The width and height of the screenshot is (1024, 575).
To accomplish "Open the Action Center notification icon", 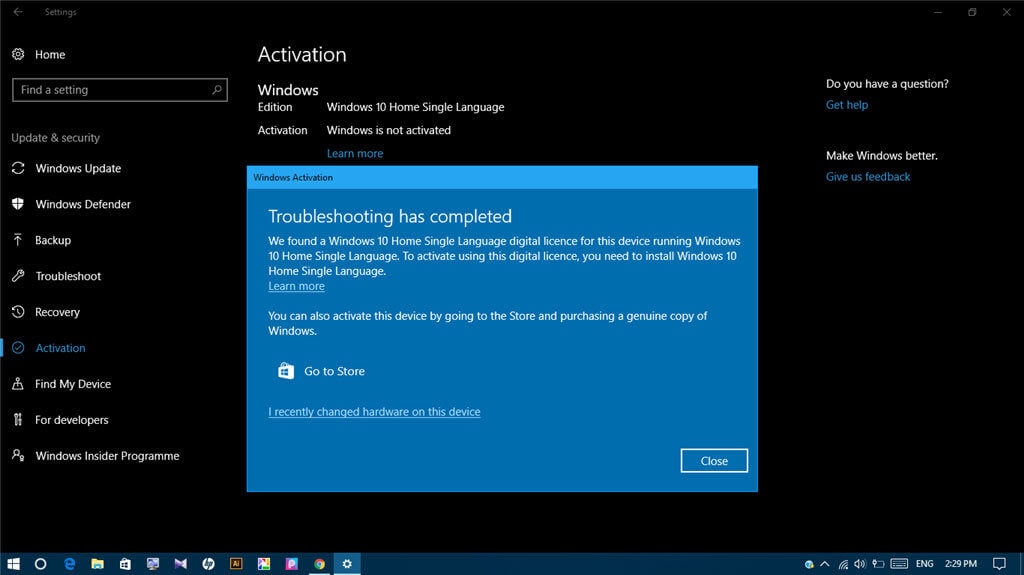I will pyautogui.click(x=999, y=563).
